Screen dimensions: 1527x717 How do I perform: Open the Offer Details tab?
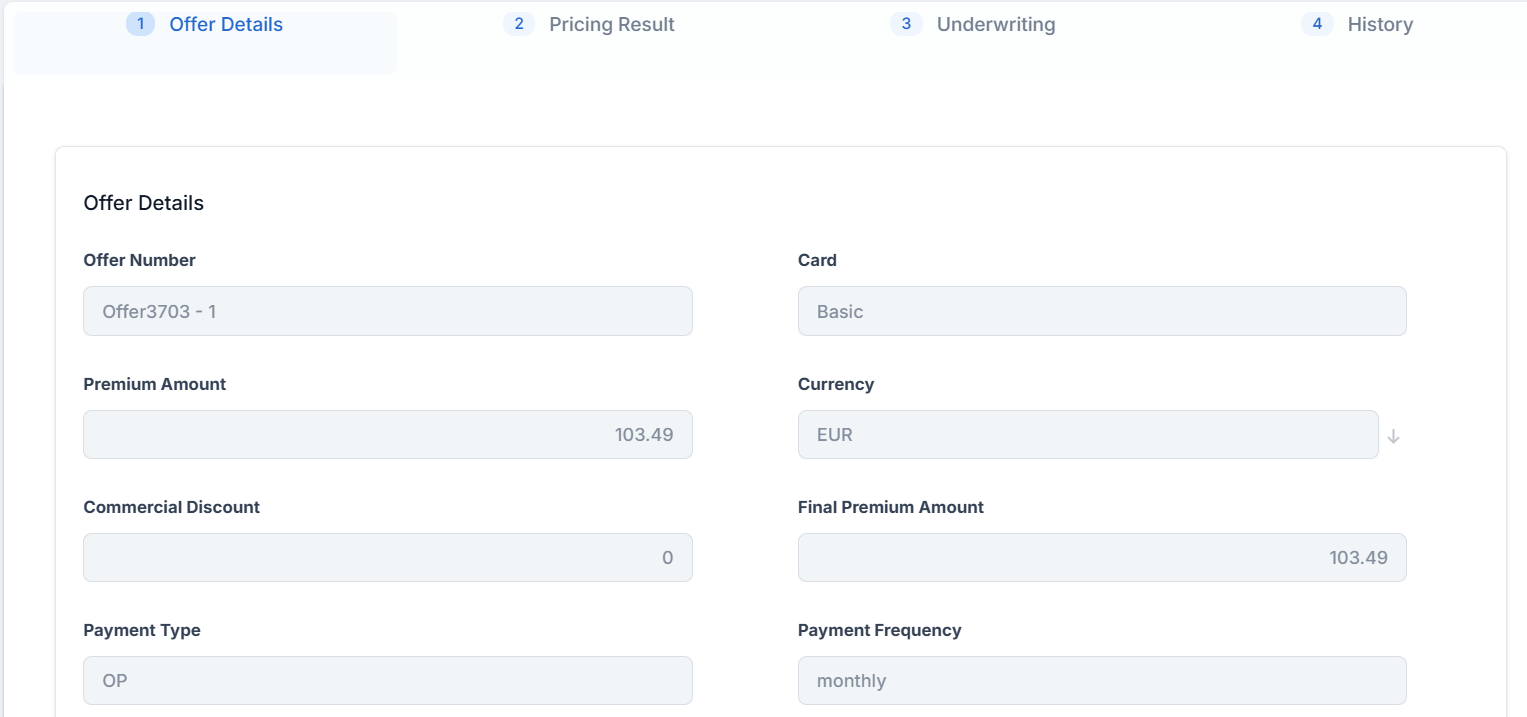pos(226,25)
